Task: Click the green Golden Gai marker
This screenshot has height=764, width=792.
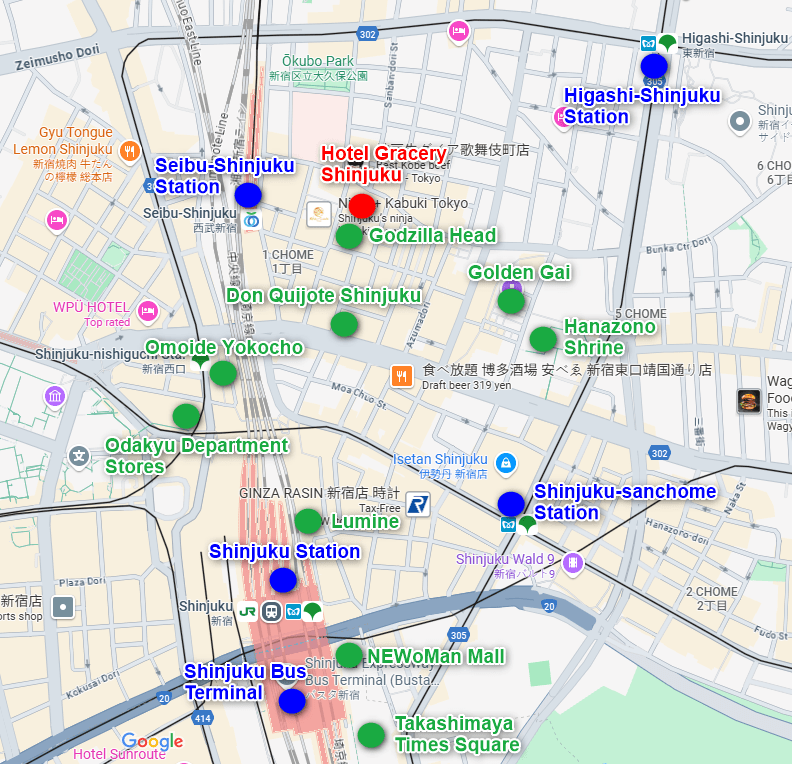Action: (x=511, y=301)
